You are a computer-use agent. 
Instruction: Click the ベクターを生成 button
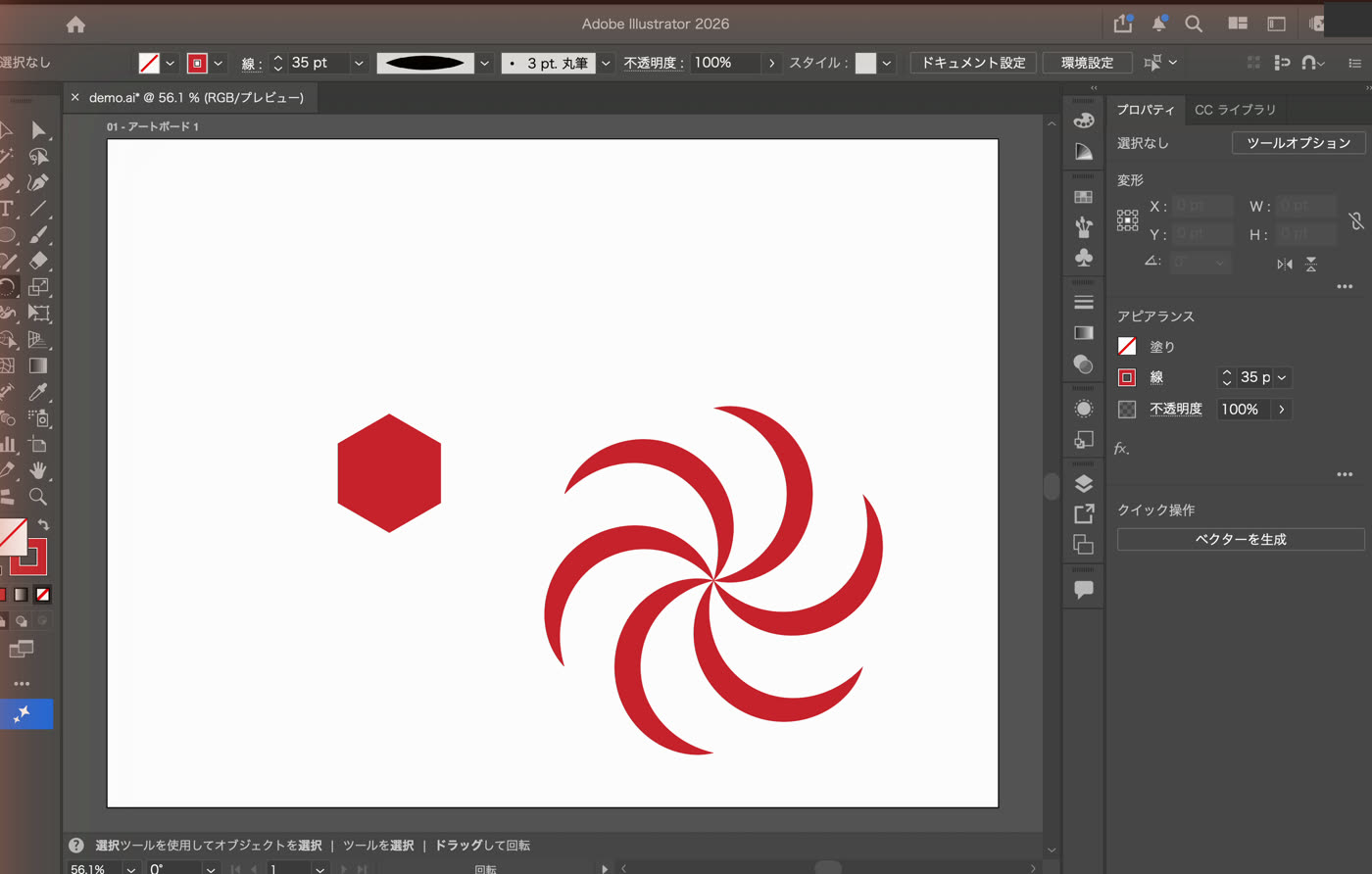(x=1241, y=539)
